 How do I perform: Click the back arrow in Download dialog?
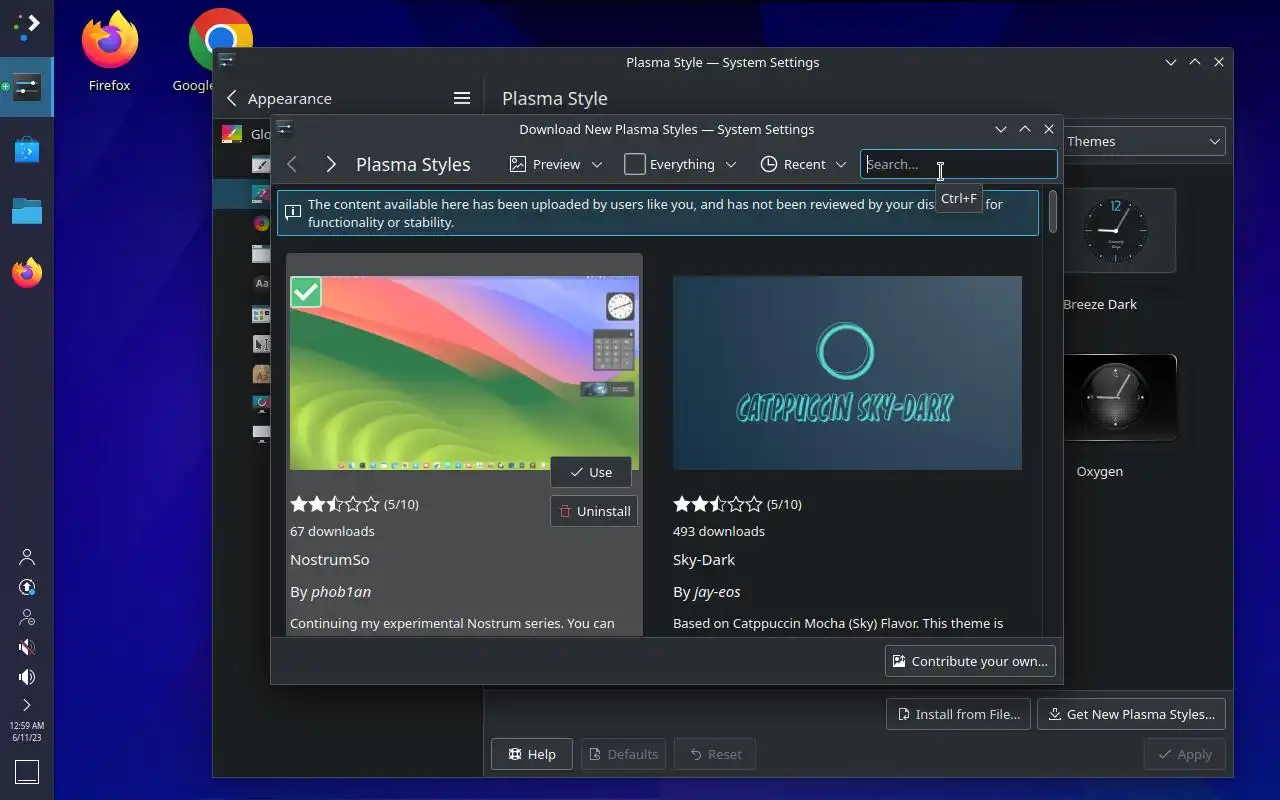pos(292,164)
